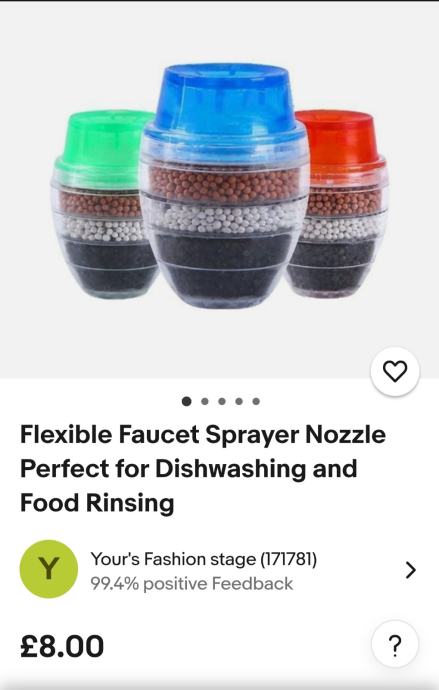Jump to the fourth carousel dot

(239, 401)
